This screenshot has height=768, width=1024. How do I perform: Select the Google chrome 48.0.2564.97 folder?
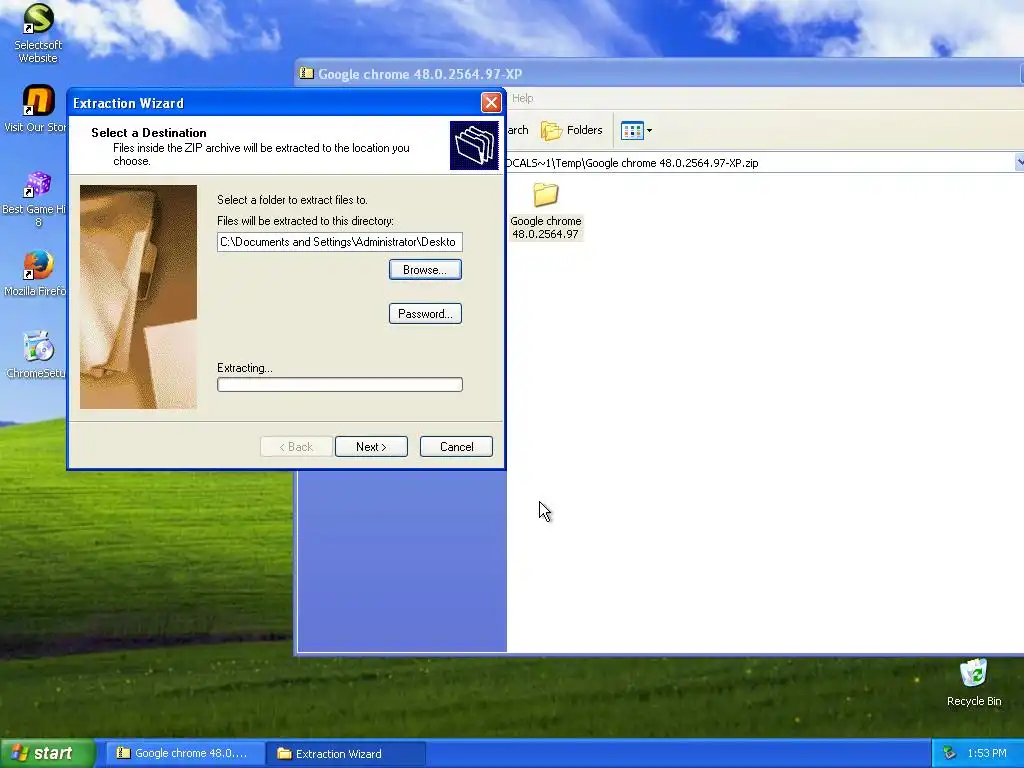pyautogui.click(x=545, y=211)
